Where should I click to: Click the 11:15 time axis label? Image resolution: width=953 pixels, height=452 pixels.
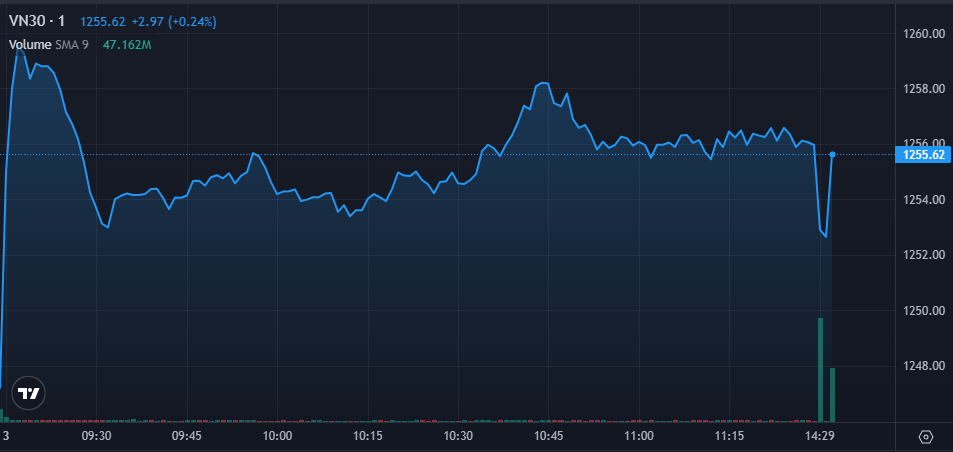729,436
